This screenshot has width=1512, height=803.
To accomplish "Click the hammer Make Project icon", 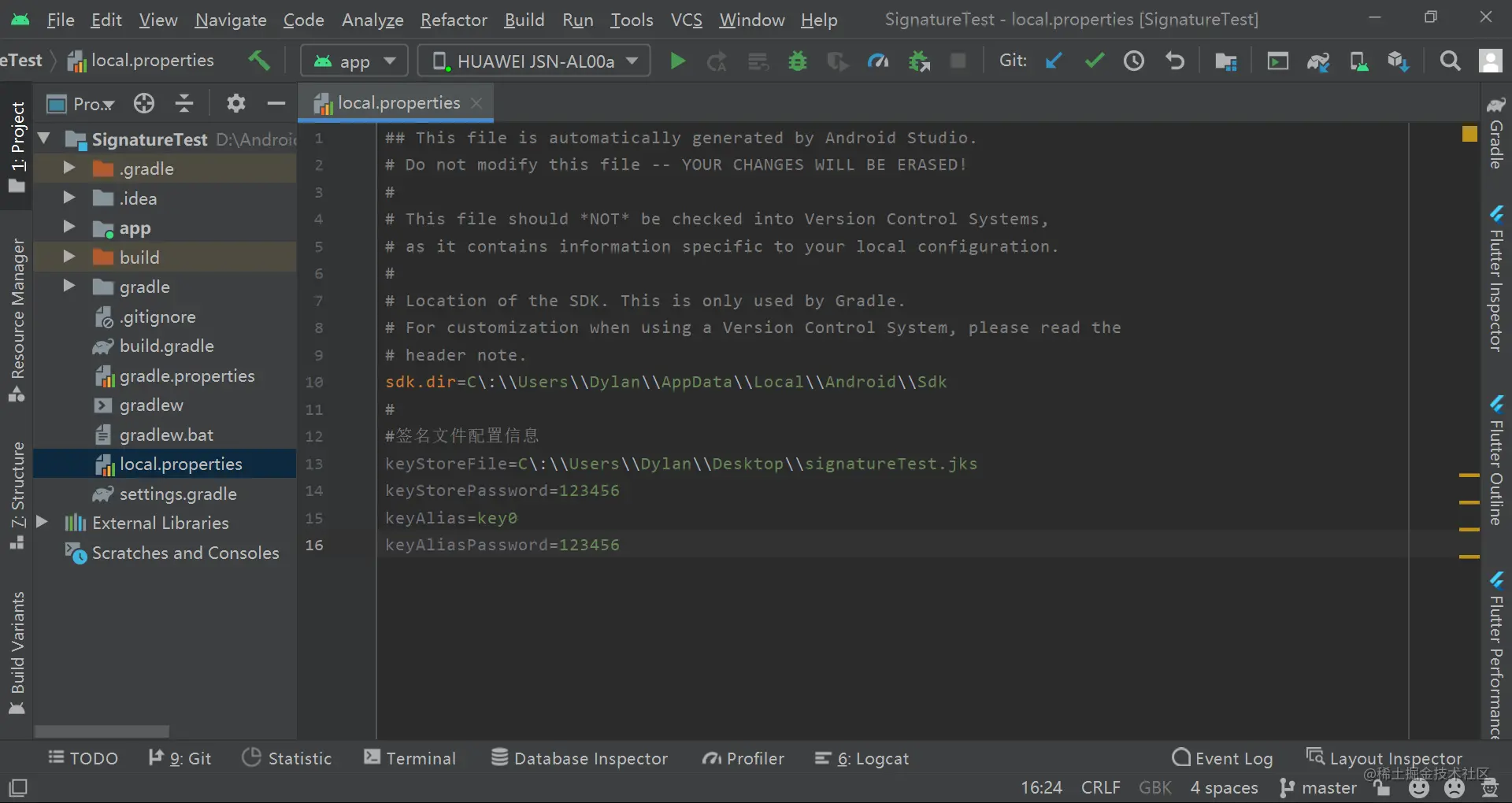I will click(258, 61).
